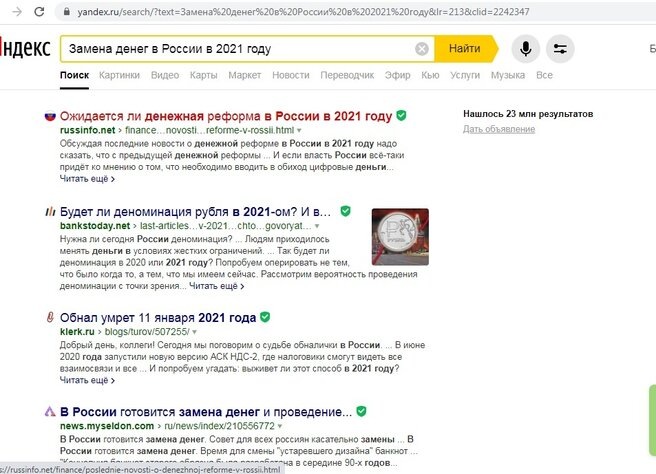Click the news.myseldon.com domain link
The image size is (656, 474).
click(x=107, y=426)
